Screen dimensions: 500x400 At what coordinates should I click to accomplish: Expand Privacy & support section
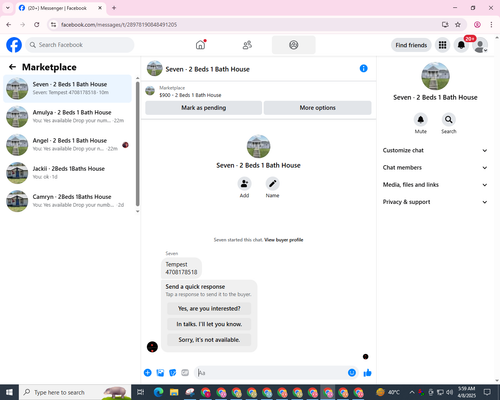pyautogui.click(x=435, y=202)
